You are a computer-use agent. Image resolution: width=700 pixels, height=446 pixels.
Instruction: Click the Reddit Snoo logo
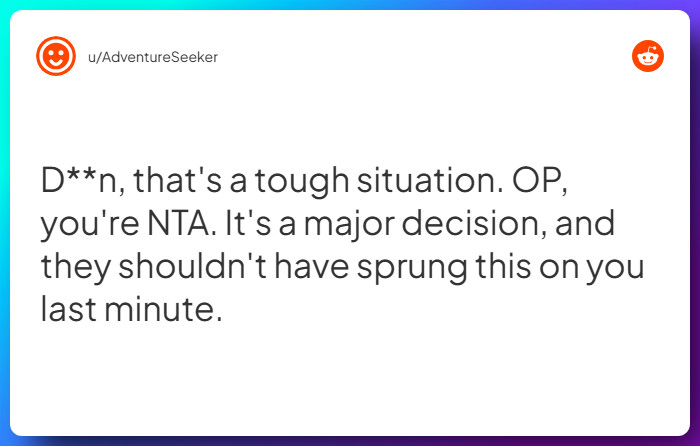[x=647, y=56]
